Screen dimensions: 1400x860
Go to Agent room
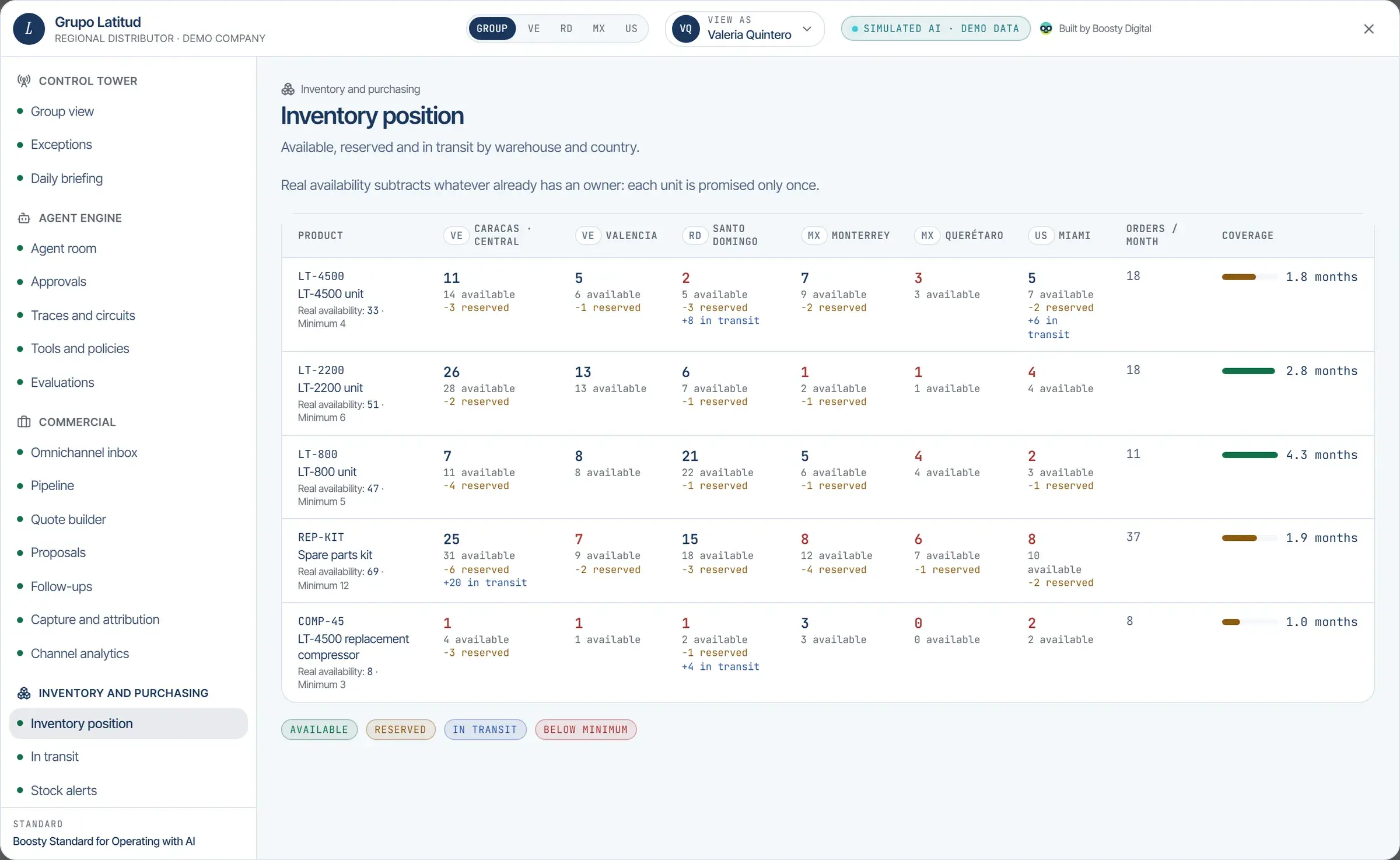[x=128, y=249]
